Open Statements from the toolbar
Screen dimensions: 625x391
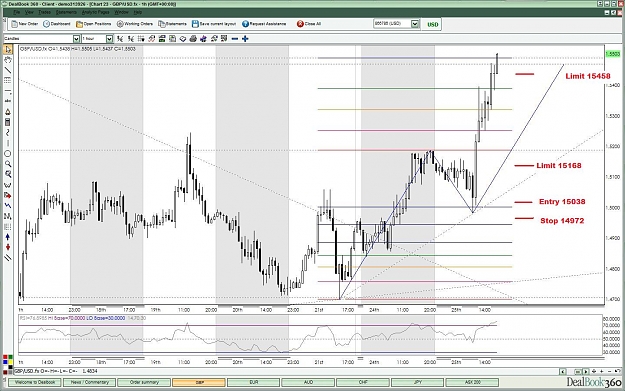point(173,24)
